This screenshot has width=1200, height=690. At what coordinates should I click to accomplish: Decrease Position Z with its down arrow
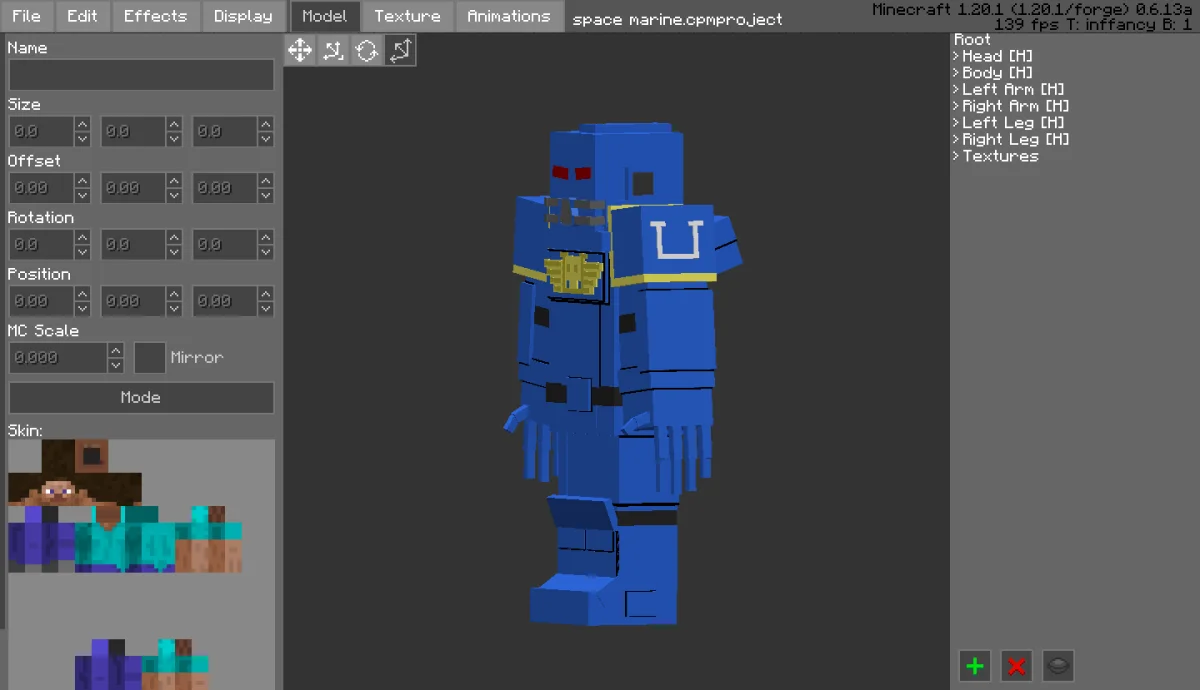266,309
